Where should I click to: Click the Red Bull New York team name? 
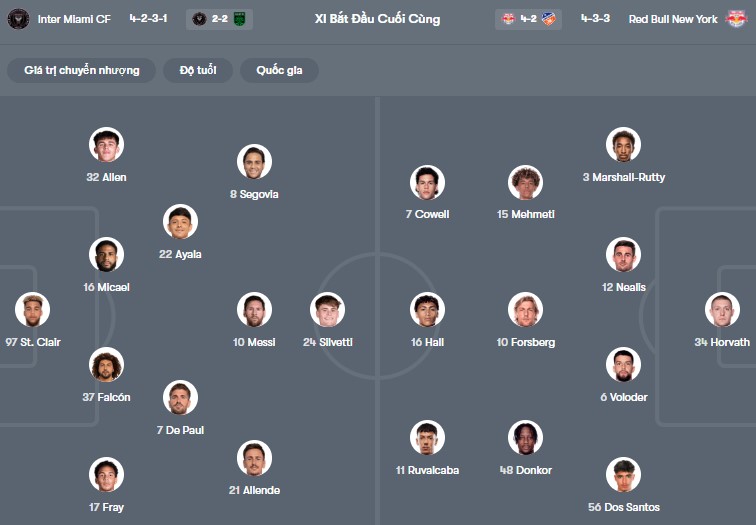672,19
